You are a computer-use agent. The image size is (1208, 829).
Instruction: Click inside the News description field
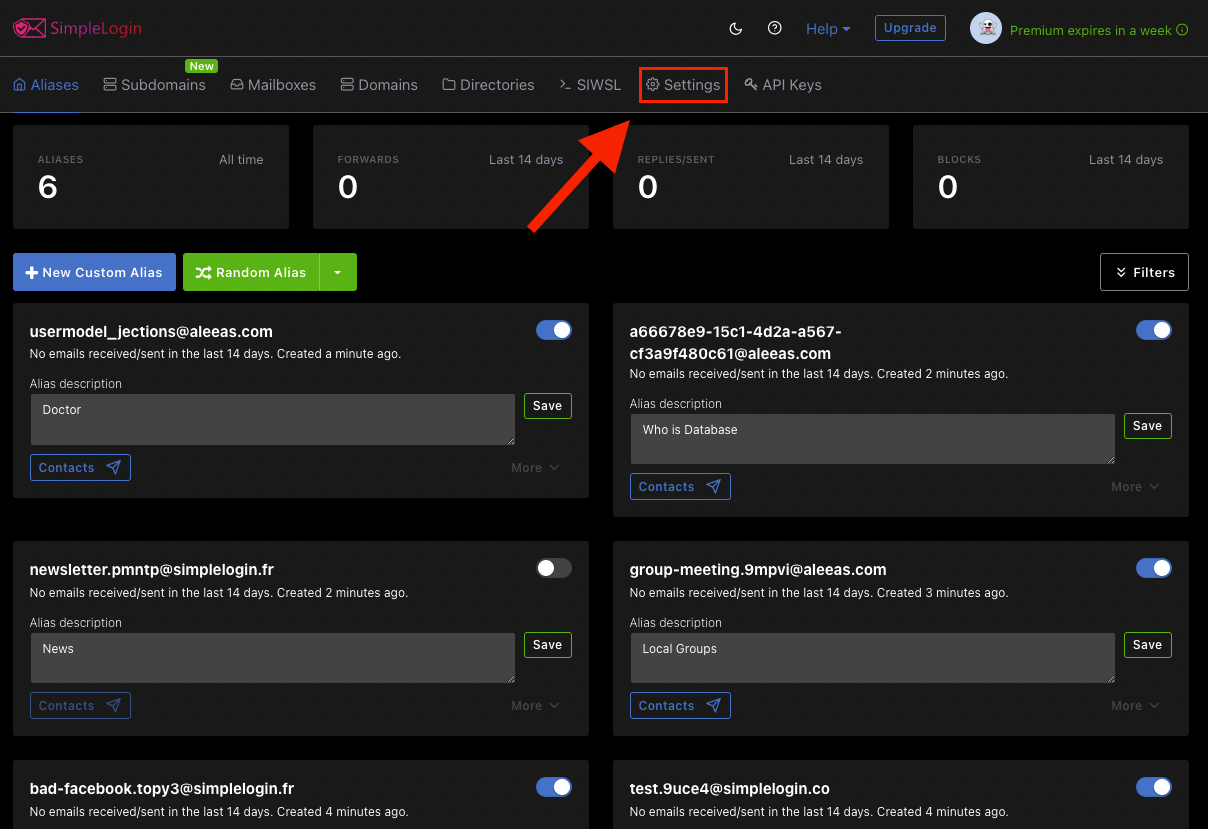(x=272, y=657)
